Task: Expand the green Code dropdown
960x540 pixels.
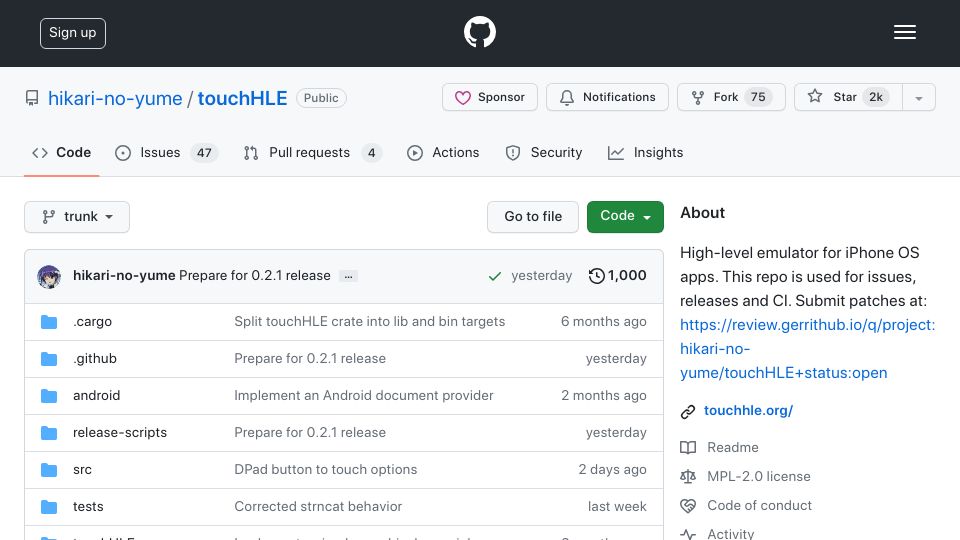Action: (625, 217)
